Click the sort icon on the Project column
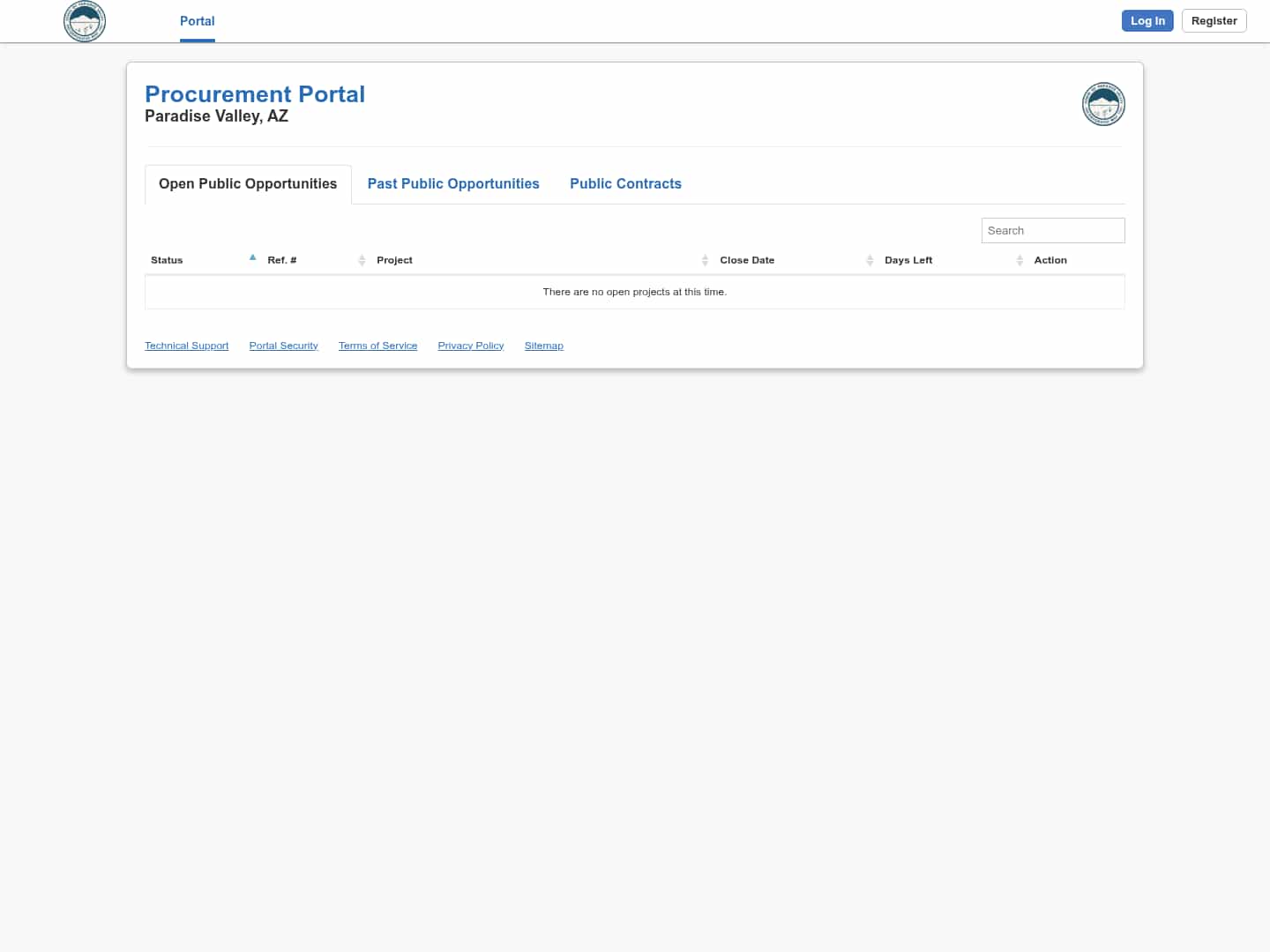The image size is (1270, 952). pyautogui.click(x=705, y=260)
